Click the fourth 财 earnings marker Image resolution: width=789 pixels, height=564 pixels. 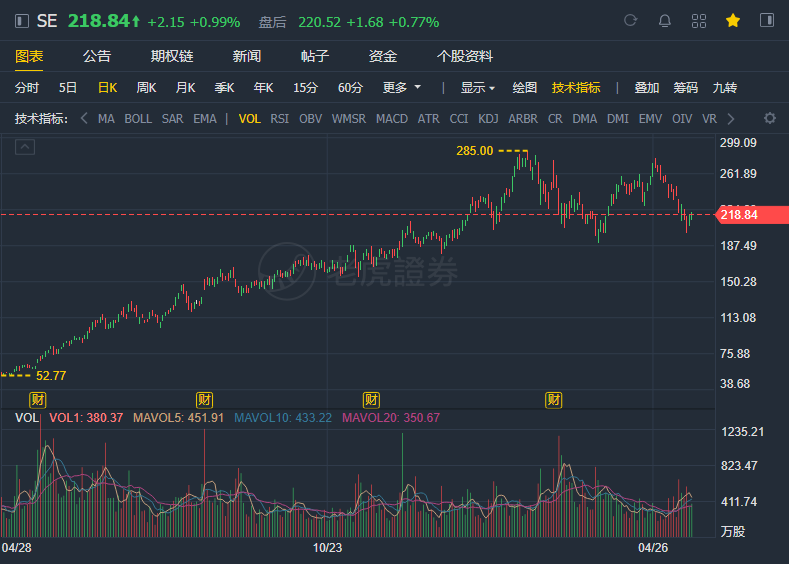pyautogui.click(x=554, y=400)
